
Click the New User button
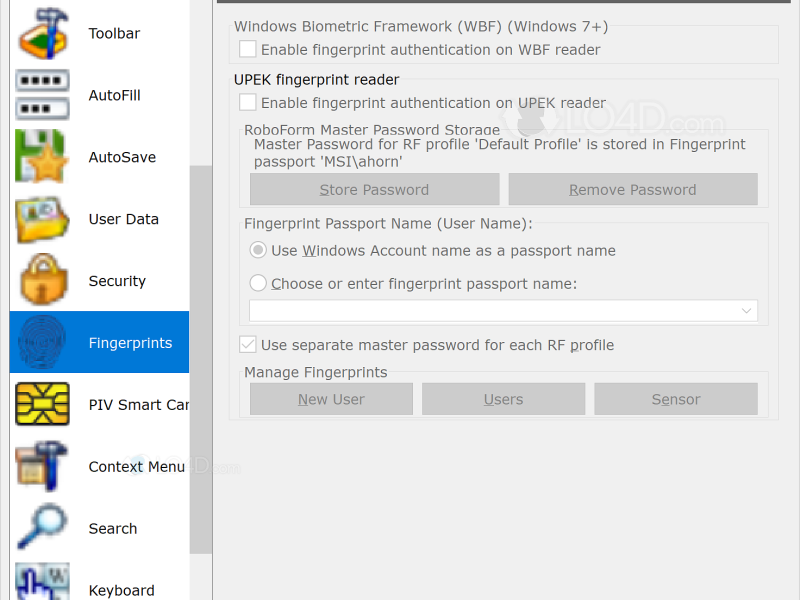(x=331, y=399)
